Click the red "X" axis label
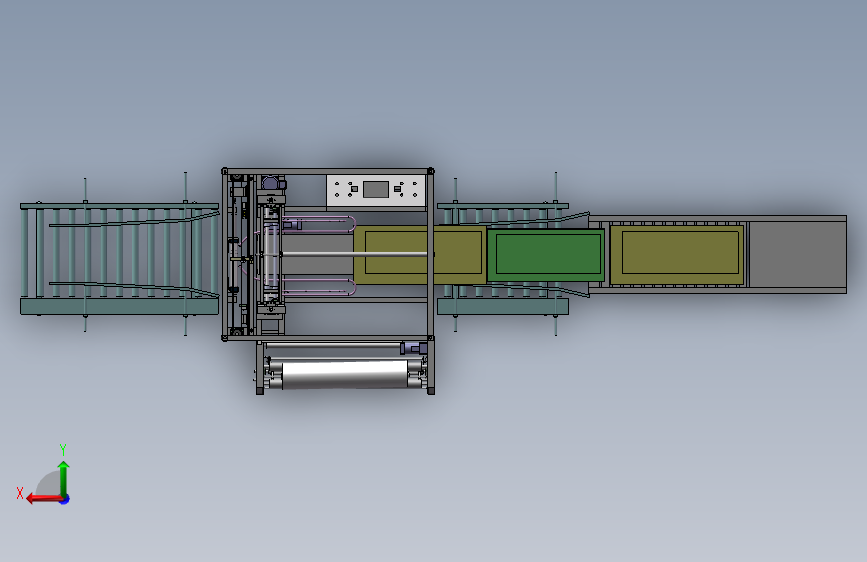 point(20,493)
